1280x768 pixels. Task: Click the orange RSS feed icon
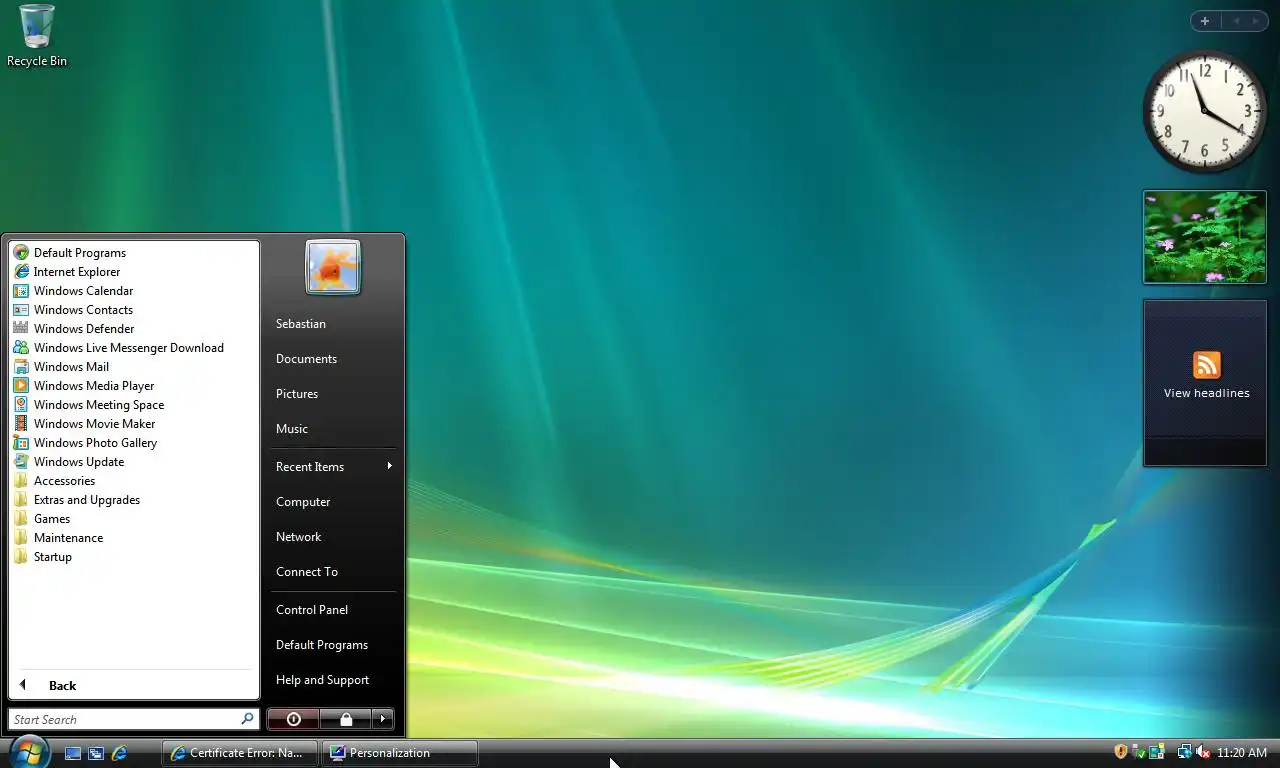click(x=1207, y=365)
